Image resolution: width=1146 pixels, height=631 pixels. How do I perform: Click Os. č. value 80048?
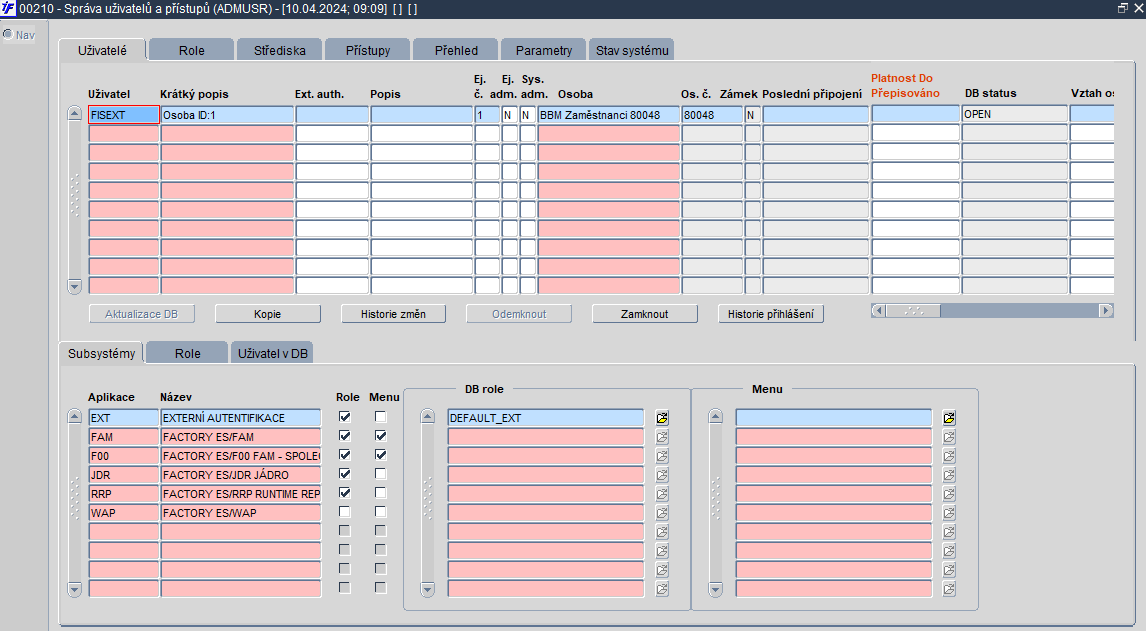coord(712,115)
